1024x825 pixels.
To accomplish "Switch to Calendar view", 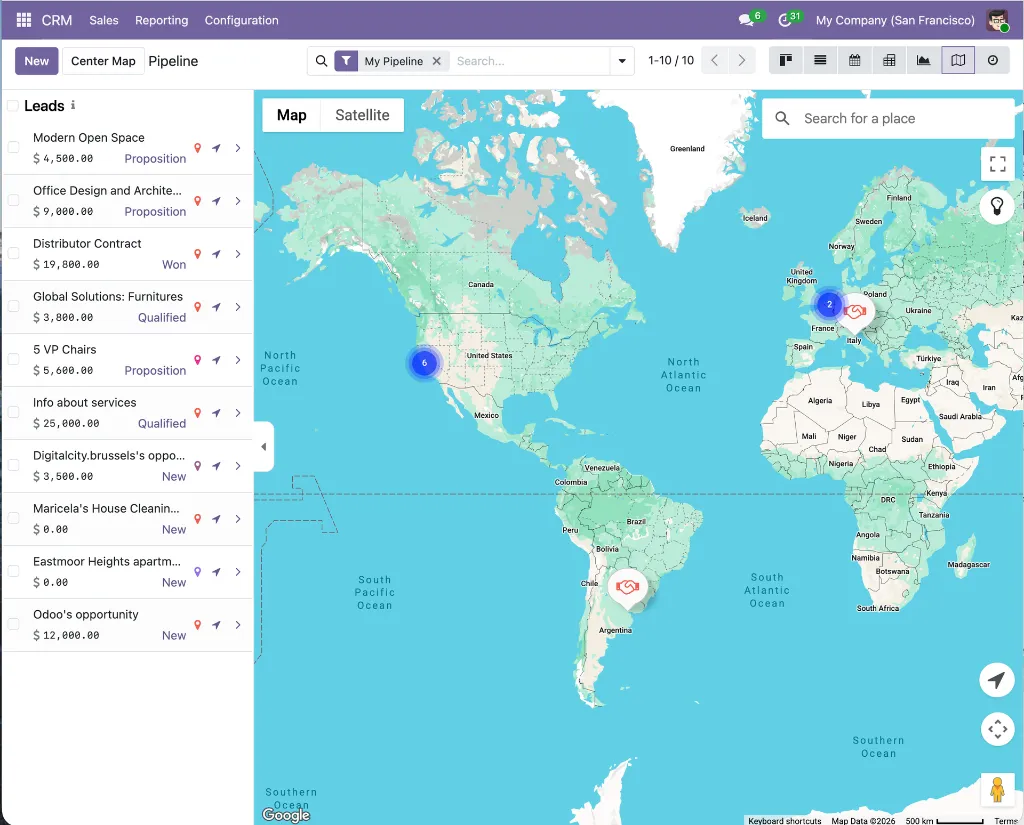I will (x=854, y=60).
